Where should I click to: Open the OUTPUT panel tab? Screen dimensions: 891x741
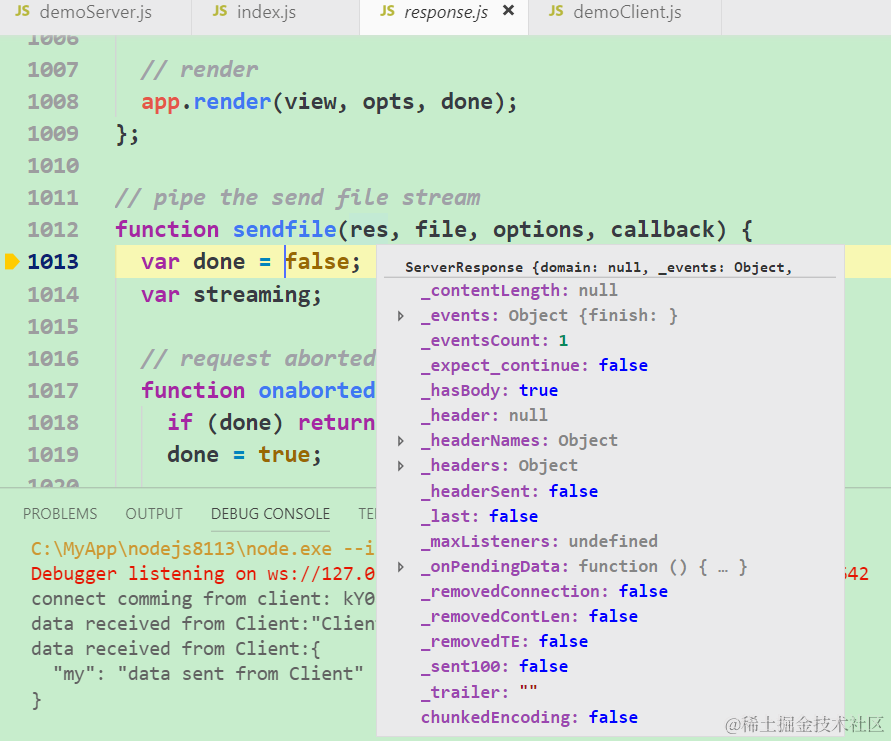(154, 514)
